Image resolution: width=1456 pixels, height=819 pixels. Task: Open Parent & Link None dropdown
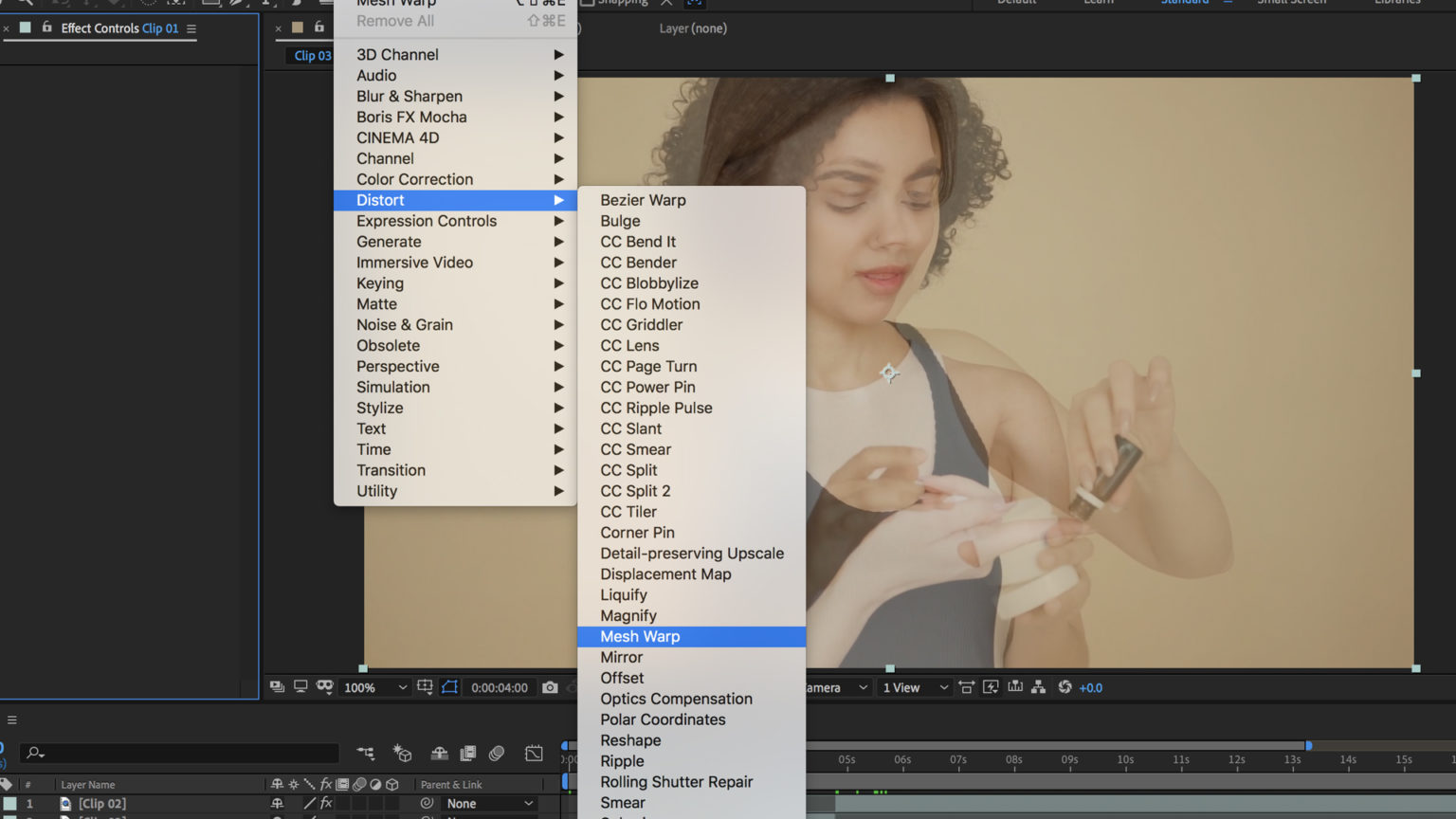tap(490, 803)
